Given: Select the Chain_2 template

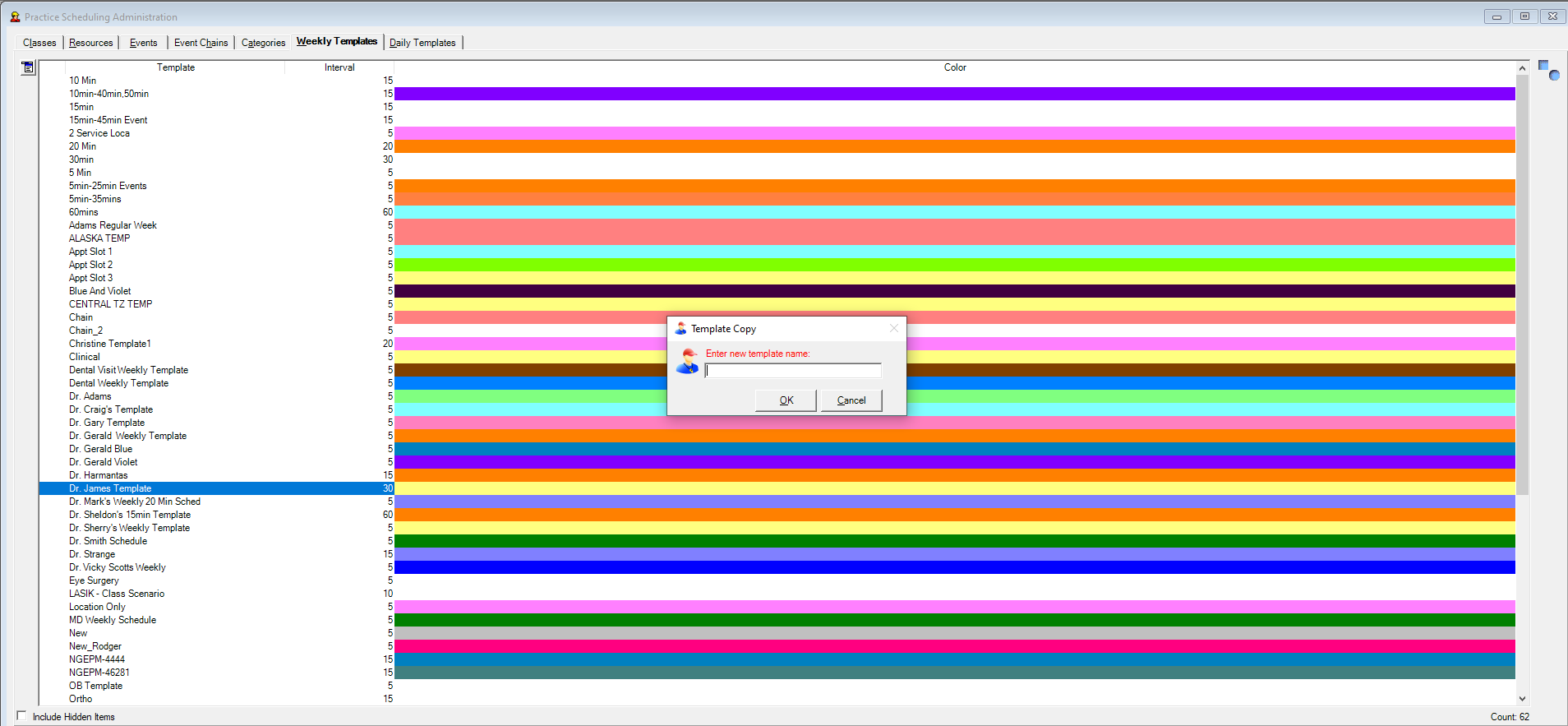Looking at the screenshot, I should pyautogui.click(x=86, y=331).
